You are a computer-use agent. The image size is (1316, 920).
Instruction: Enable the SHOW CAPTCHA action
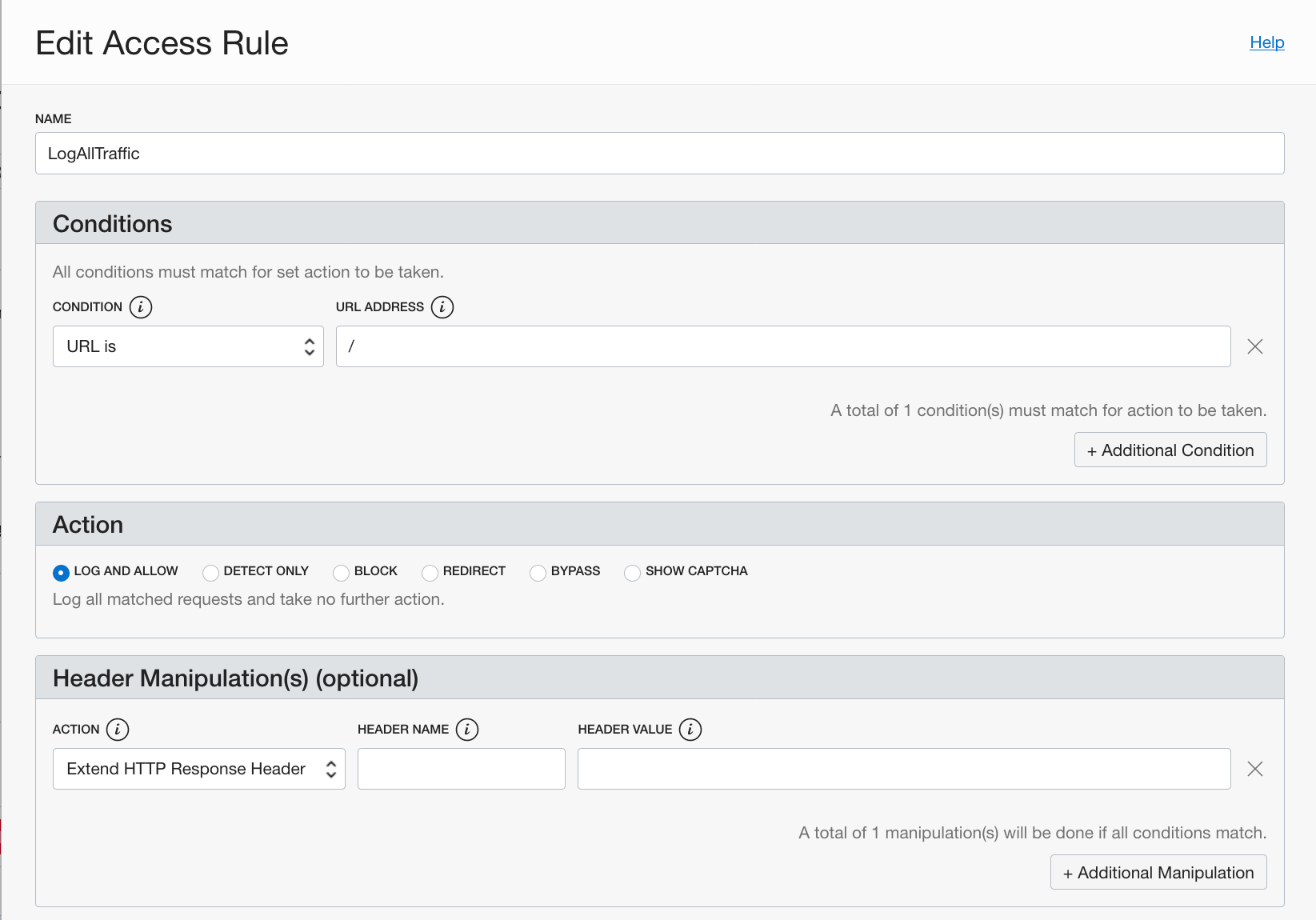[633, 572]
